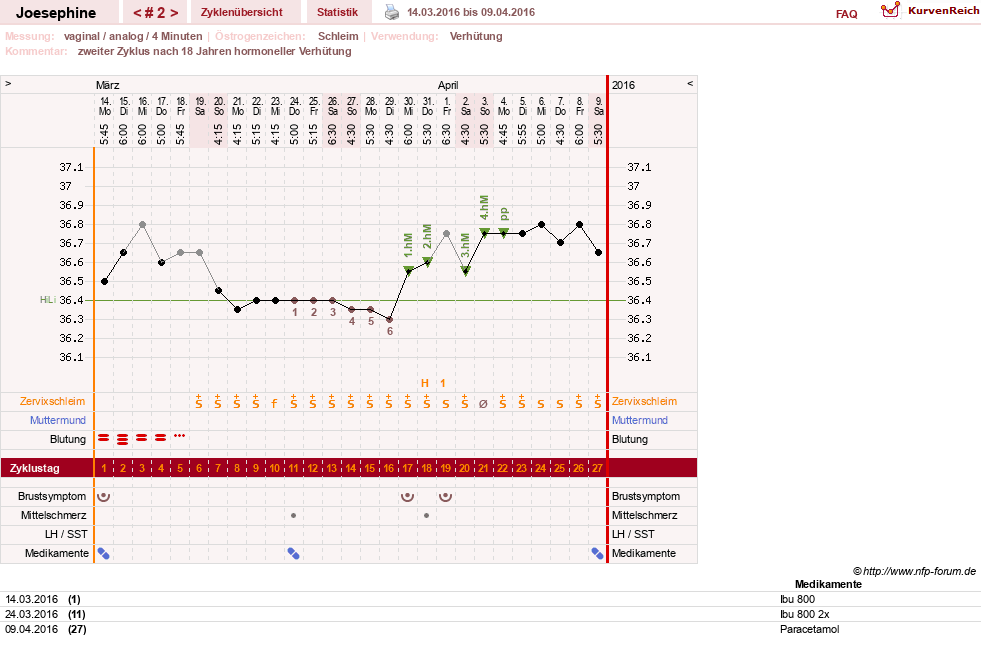Click the medication pill icon on cycle day 11

(x=293, y=554)
